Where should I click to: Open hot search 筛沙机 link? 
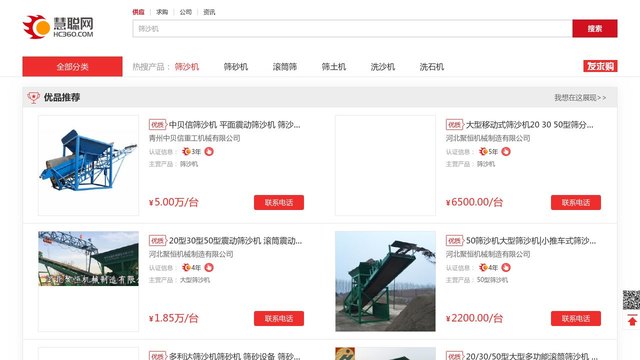coord(187,67)
